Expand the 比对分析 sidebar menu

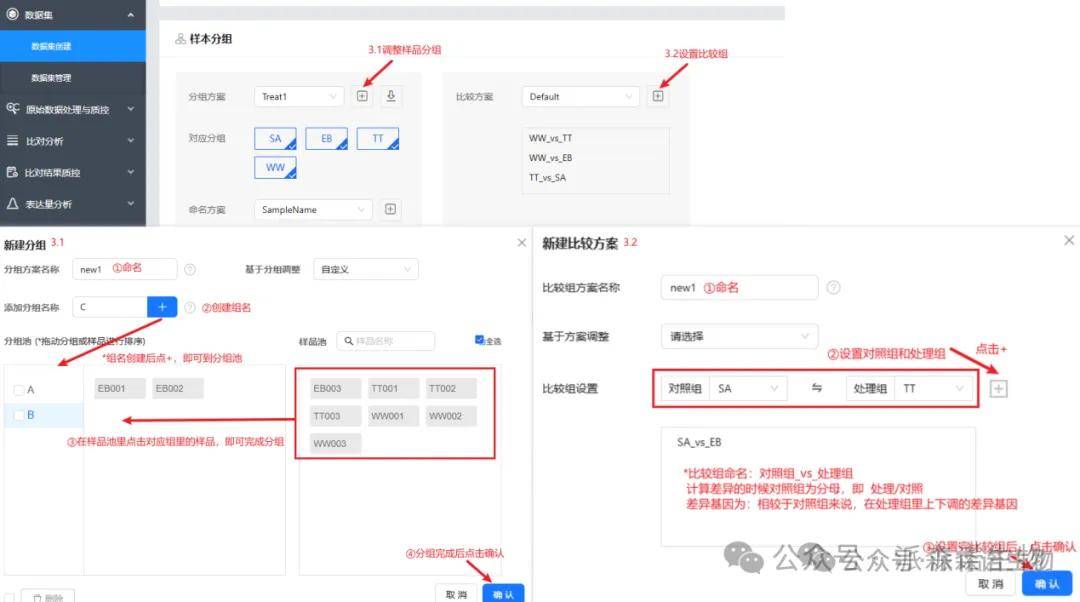(x=70, y=141)
